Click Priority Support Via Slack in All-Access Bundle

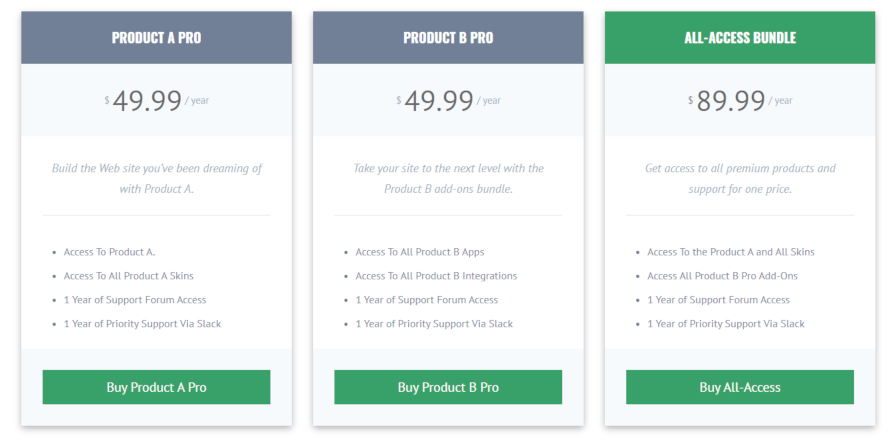pos(725,324)
